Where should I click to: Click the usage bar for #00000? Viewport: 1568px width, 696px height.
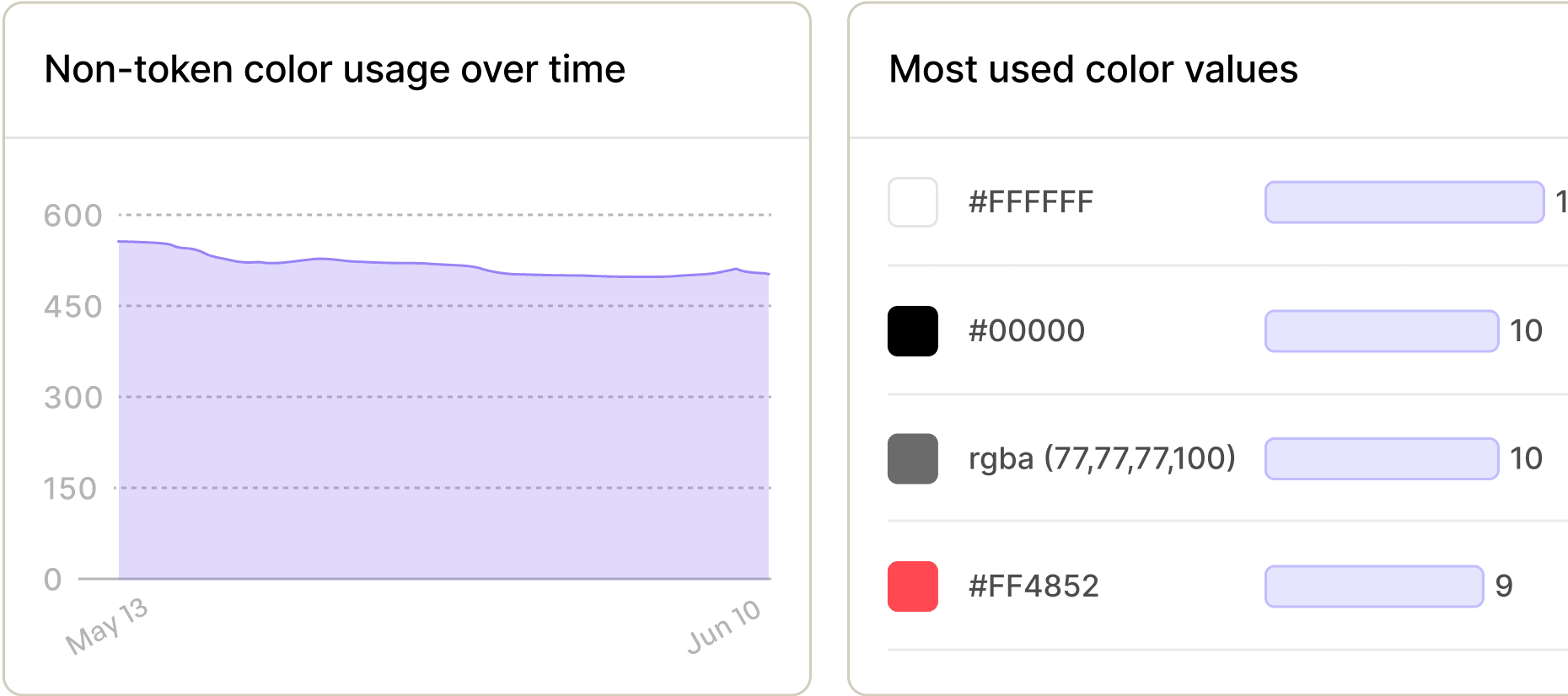pos(1382,331)
